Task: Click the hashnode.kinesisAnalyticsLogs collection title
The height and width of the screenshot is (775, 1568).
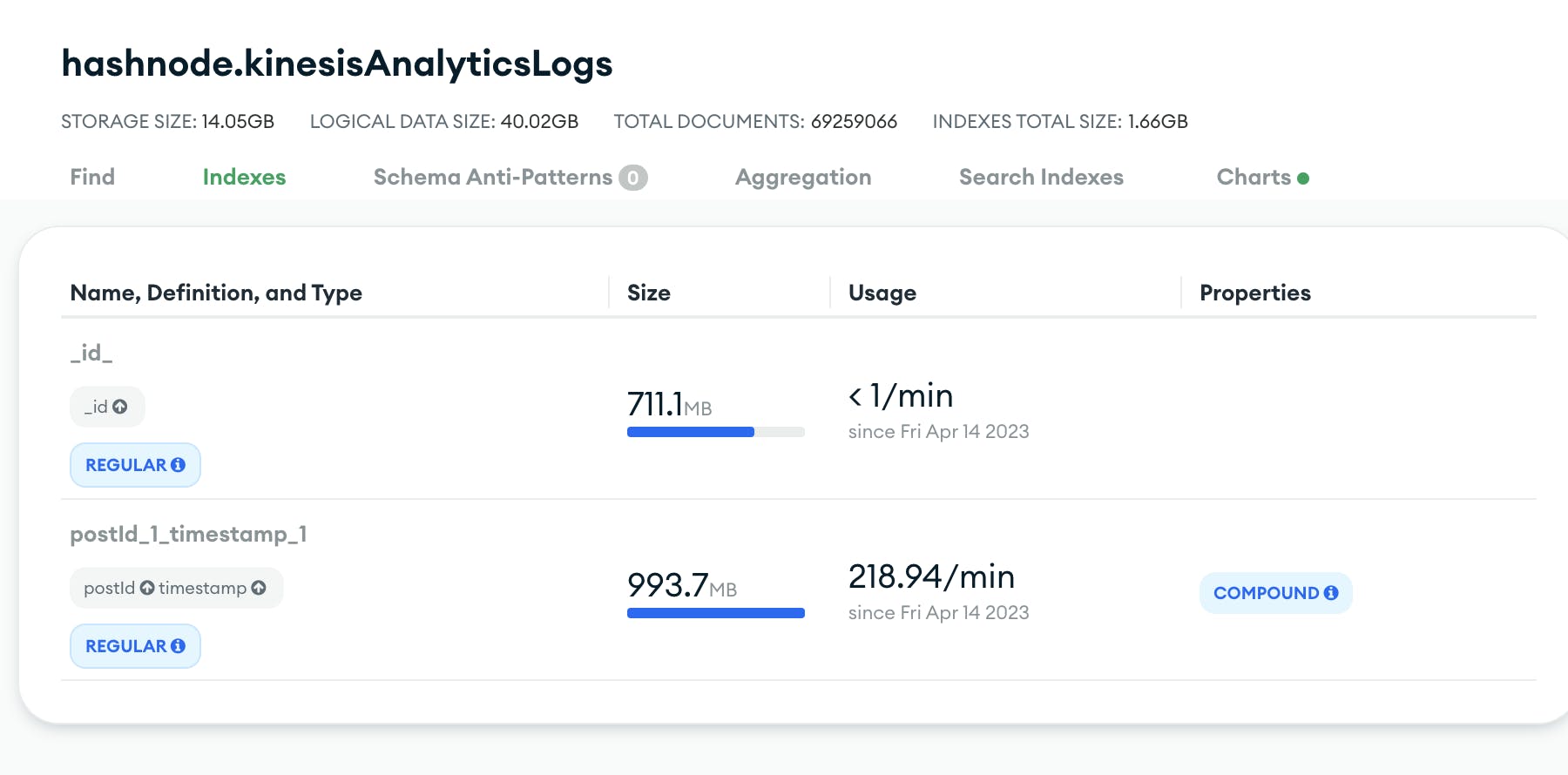Action: click(x=337, y=64)
